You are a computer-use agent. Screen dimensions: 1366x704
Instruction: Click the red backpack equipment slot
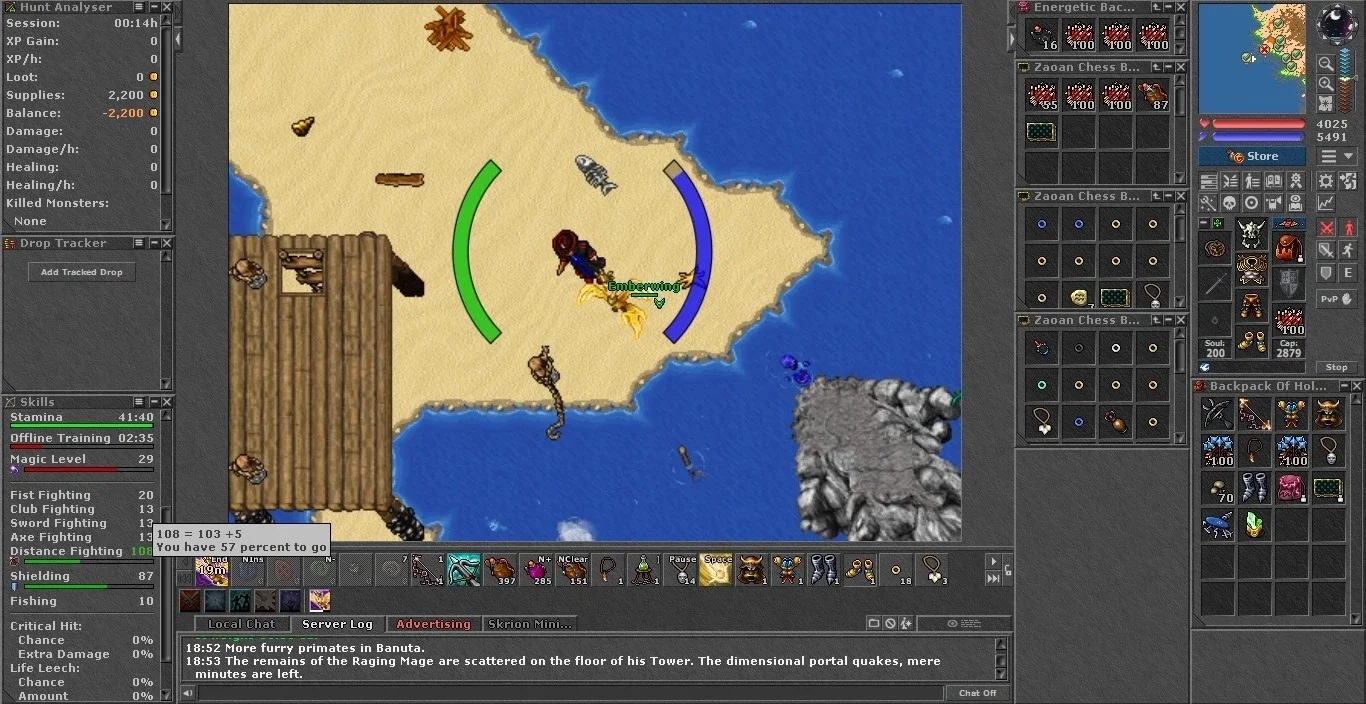1289,247
